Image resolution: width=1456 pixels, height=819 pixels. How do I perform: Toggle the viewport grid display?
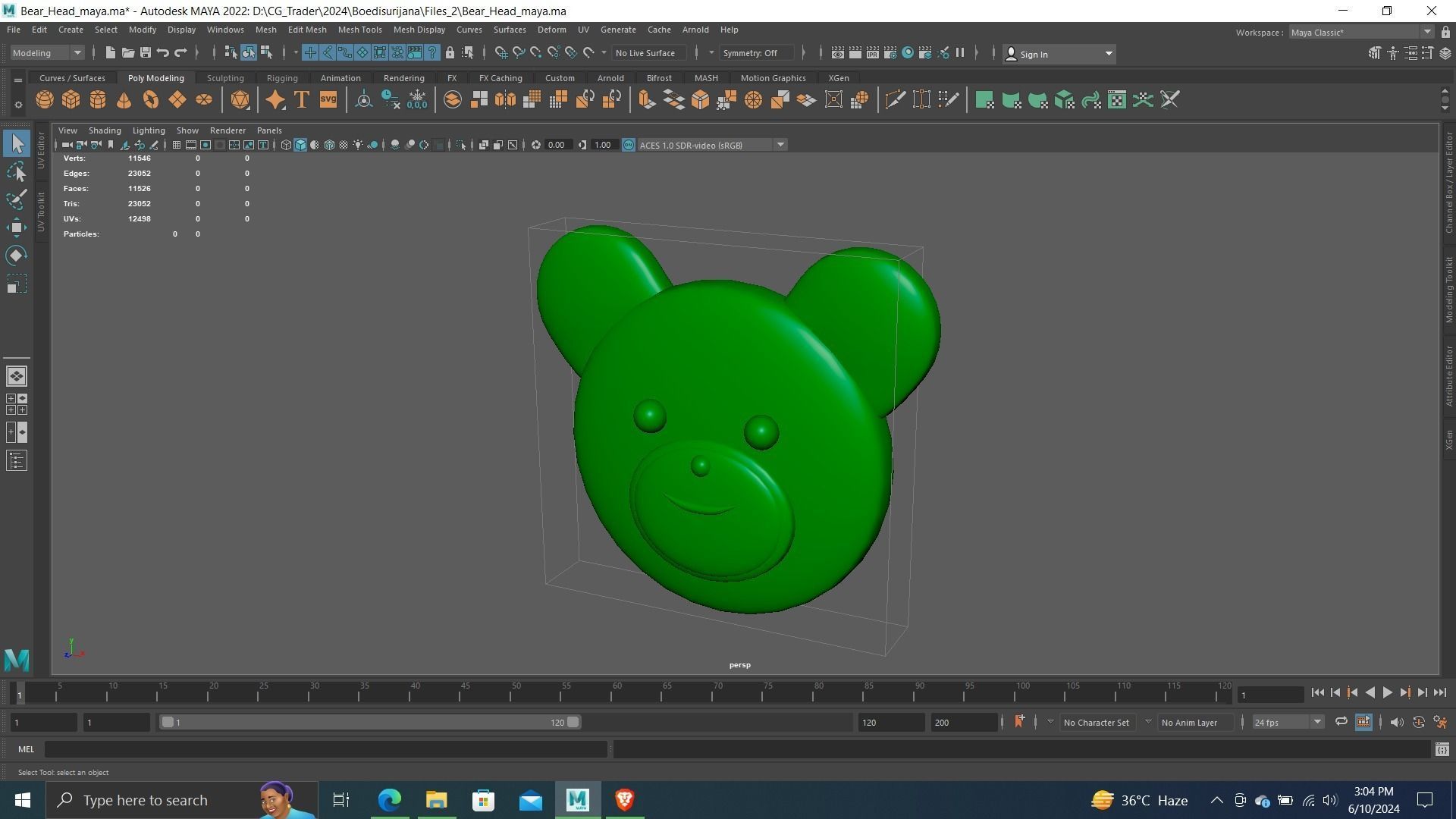176,145
